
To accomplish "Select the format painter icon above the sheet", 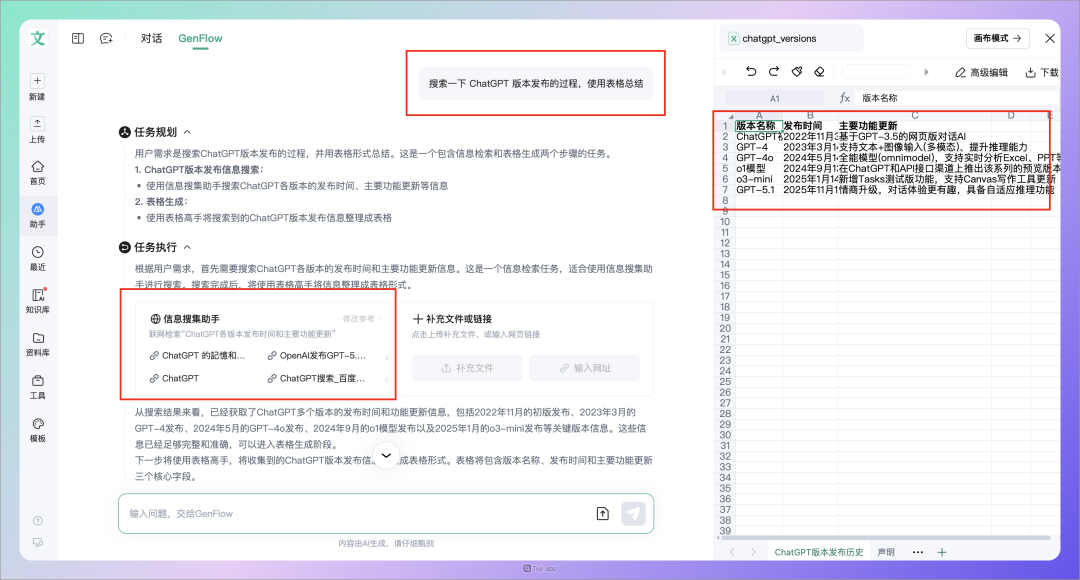I will 797,71.
